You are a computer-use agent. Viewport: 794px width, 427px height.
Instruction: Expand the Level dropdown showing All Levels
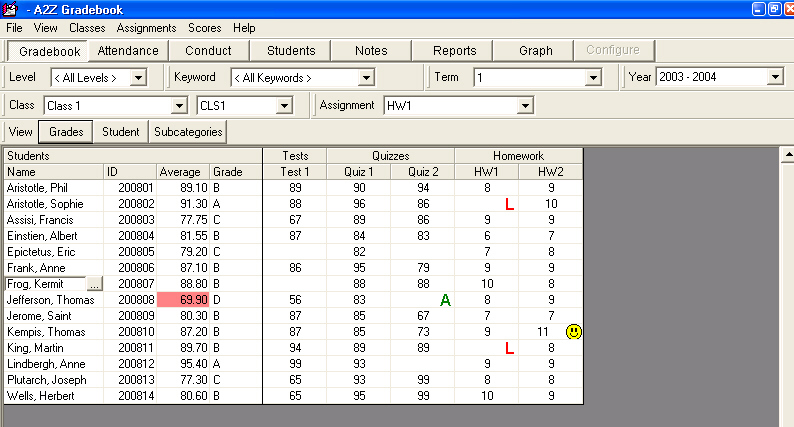[138, 78]
